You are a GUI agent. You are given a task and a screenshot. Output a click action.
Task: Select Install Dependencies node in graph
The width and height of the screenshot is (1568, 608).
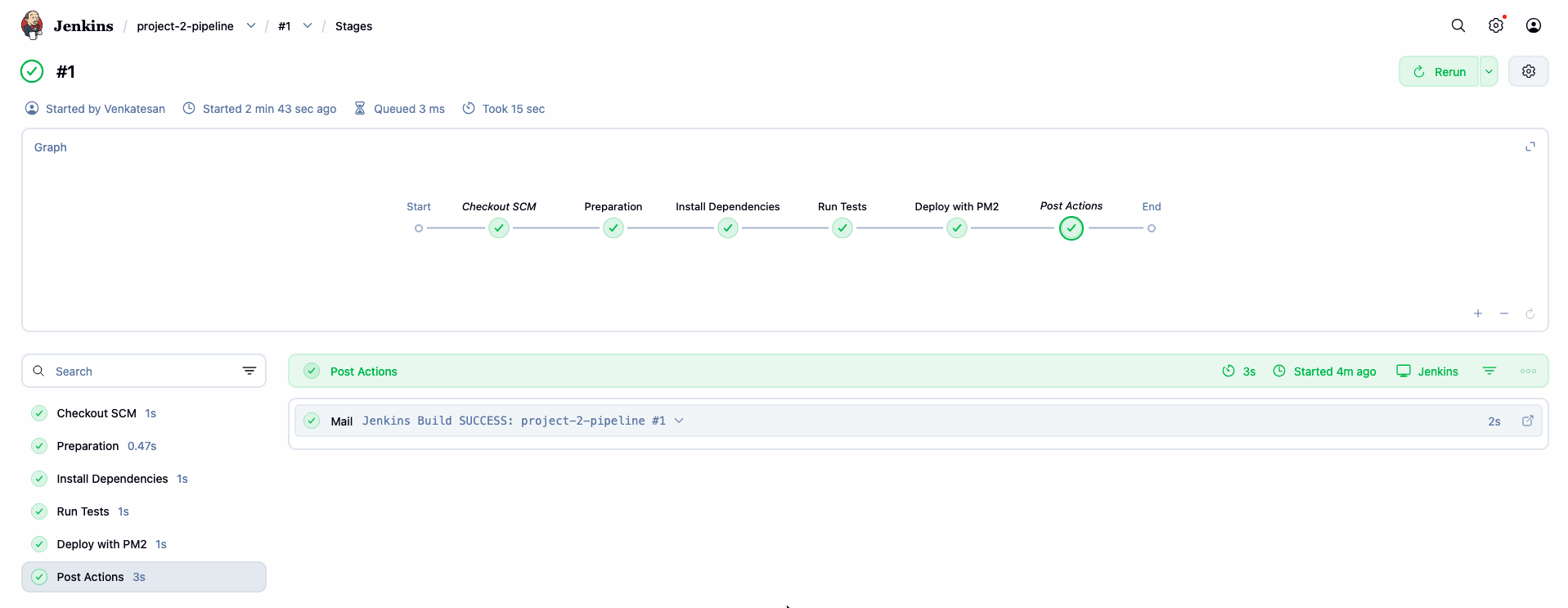coord(728,228)
